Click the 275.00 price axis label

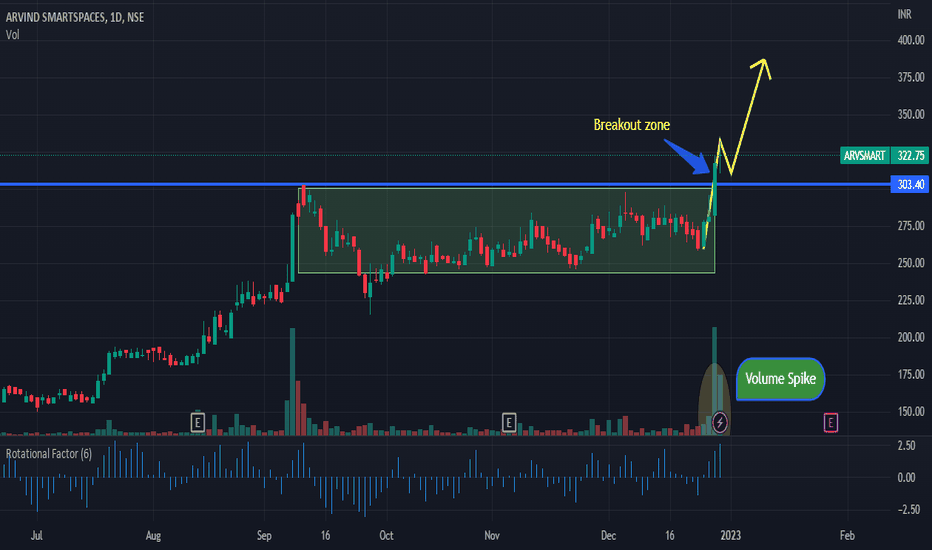(911, 226)
